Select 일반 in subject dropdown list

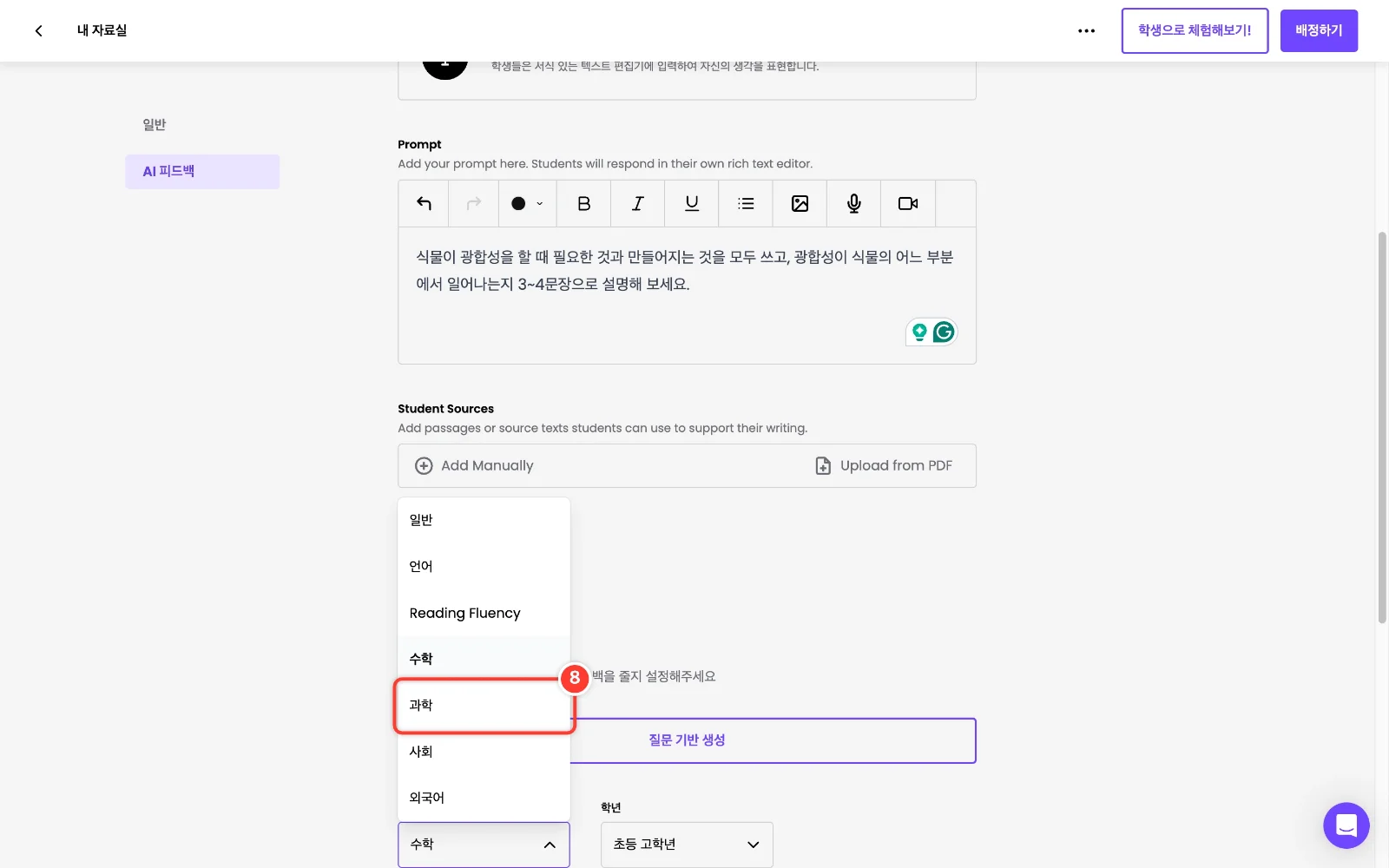click(x=484, y=520)
